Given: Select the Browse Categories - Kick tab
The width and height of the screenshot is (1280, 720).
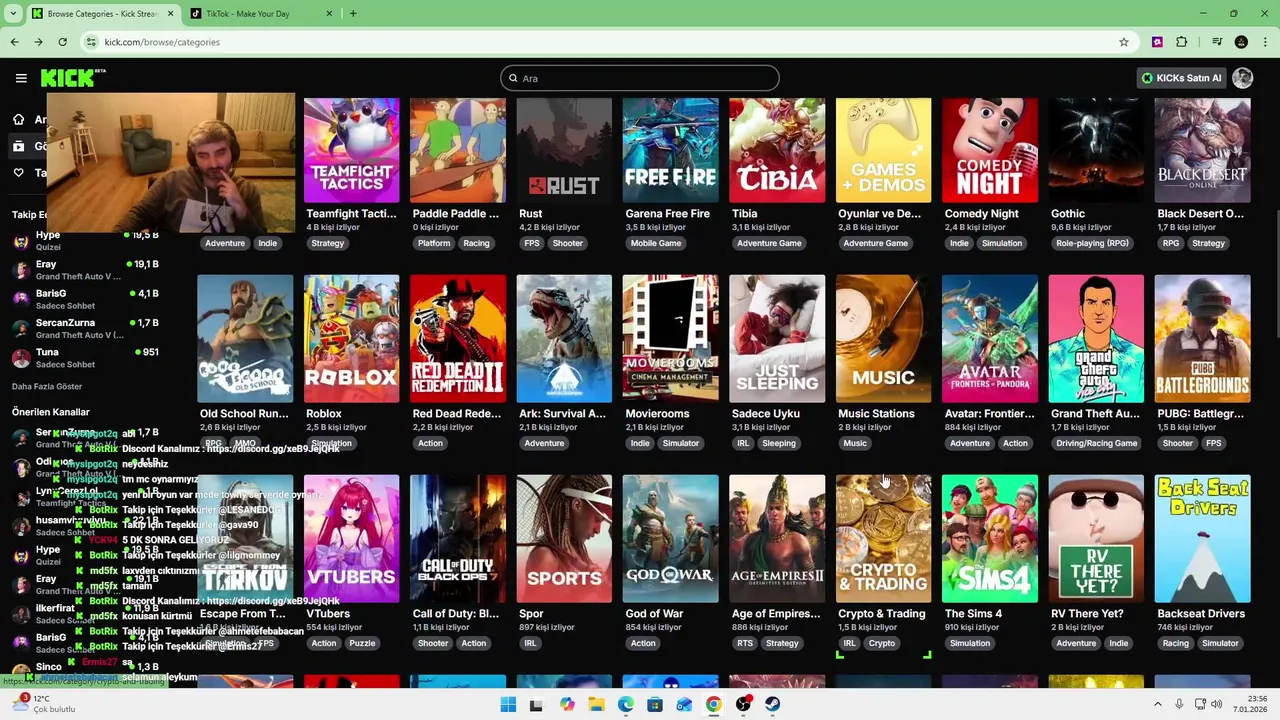Looking at the screenshot, I should 102,13.
